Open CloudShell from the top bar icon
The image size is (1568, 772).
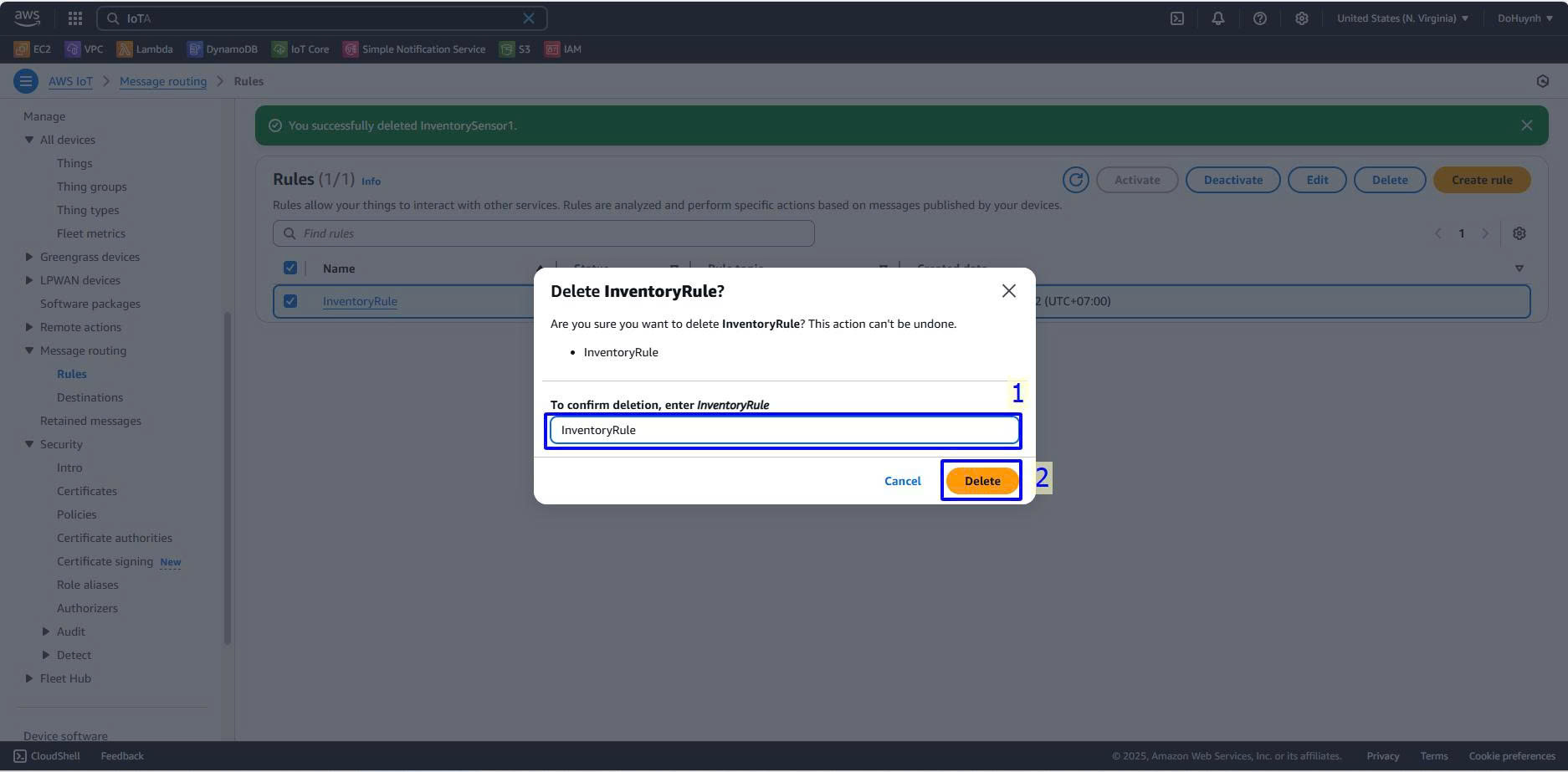1176,18
